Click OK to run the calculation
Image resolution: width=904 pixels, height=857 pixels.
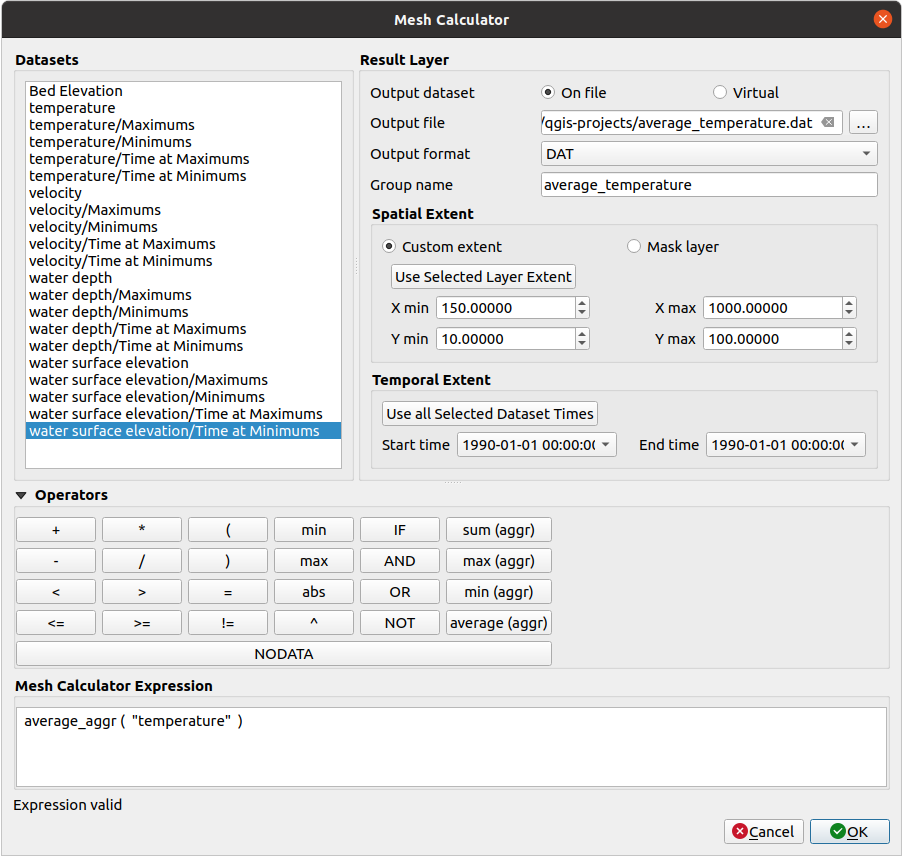coord(849,831)
